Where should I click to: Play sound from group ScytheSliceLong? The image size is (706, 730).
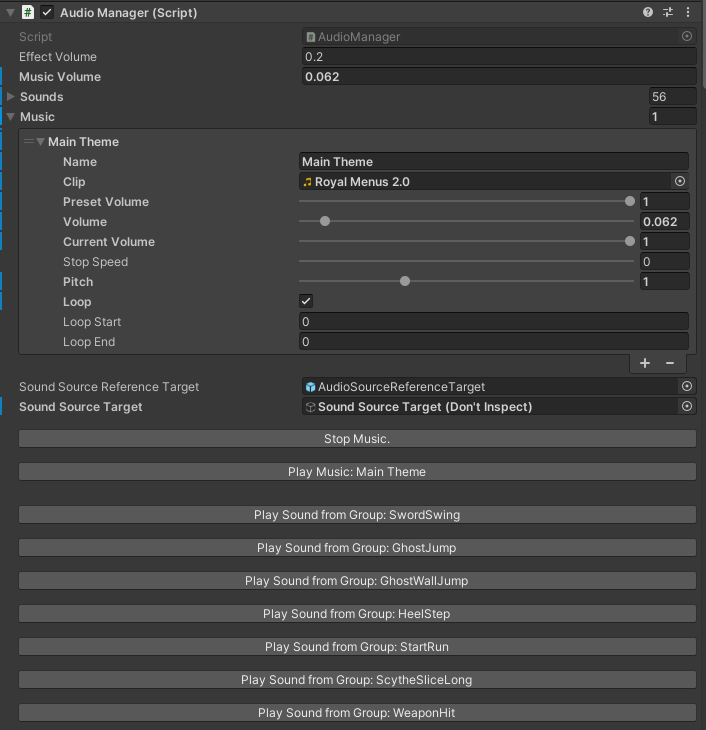pos(357,680)
